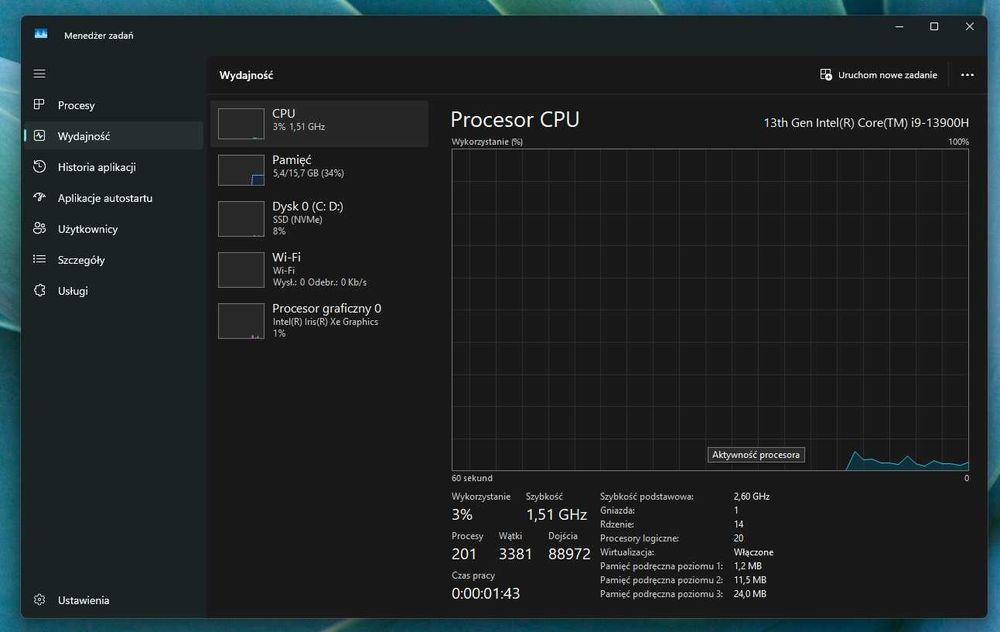Switch to Aplikacje autostartu page
Viewport: 1000px width, 632px height.
114,198
